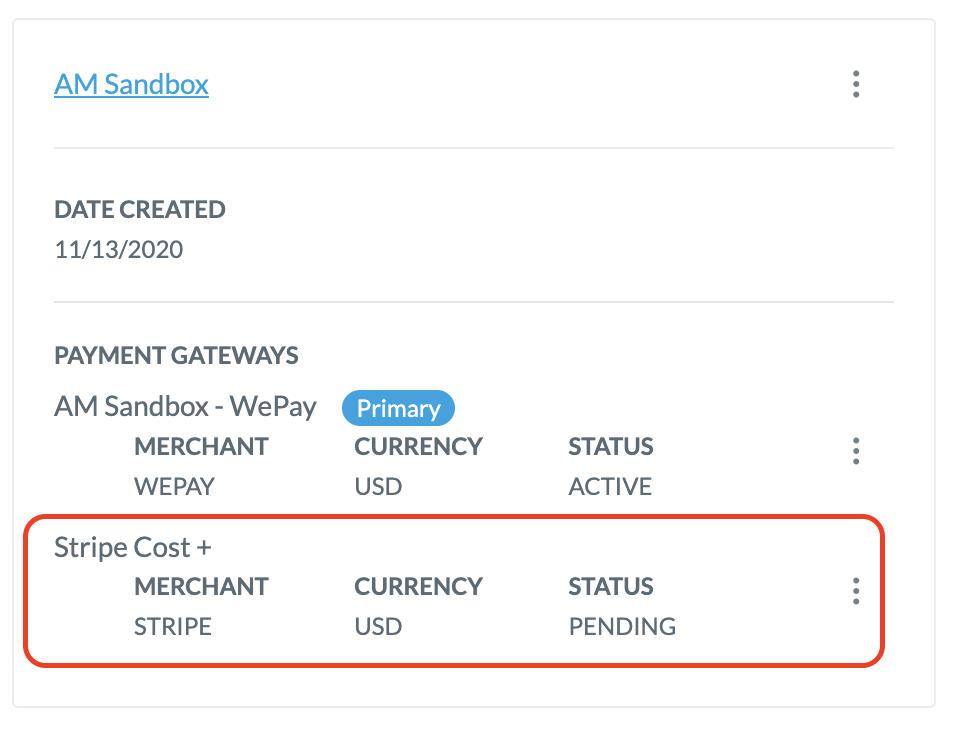Select the DATE CREATED field label

139,210
